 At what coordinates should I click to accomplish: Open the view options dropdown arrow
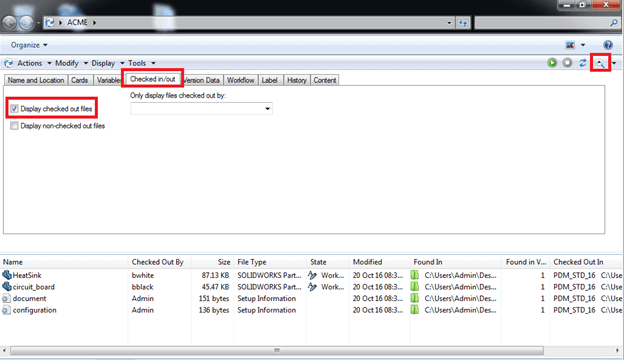(x=583, y=45)
